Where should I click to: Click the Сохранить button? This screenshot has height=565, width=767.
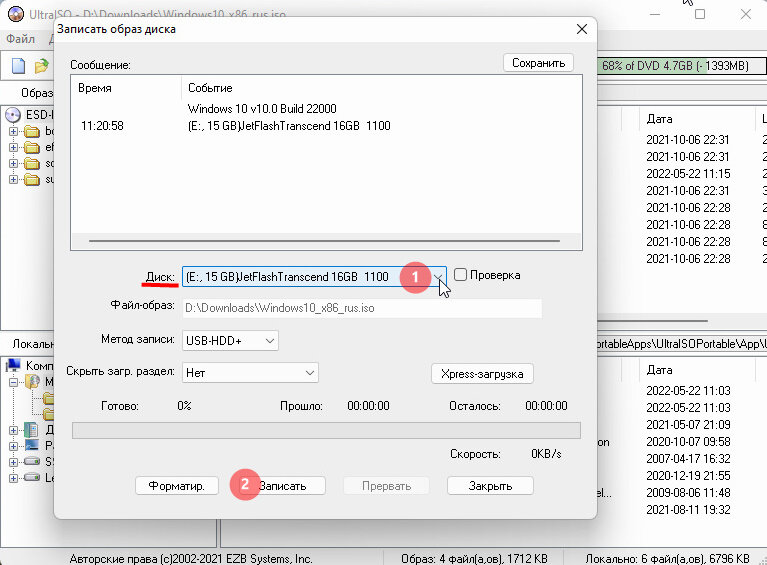tap(538, 63)
